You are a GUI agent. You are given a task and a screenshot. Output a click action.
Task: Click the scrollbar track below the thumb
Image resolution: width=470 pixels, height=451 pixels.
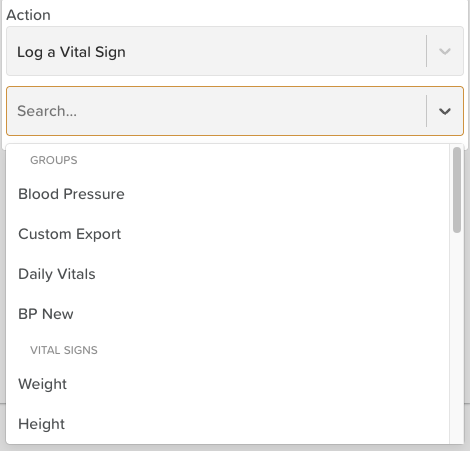point(457,337)
